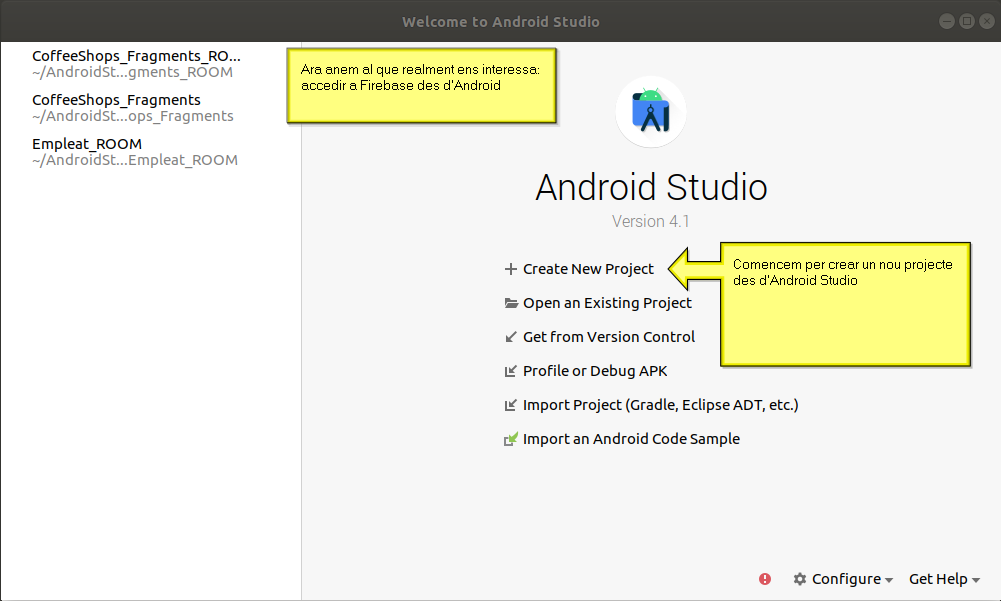Minimize the Welcome to Android Studio window
The width and height of the screenshot is (1001, 601).
tap(947, 21)
